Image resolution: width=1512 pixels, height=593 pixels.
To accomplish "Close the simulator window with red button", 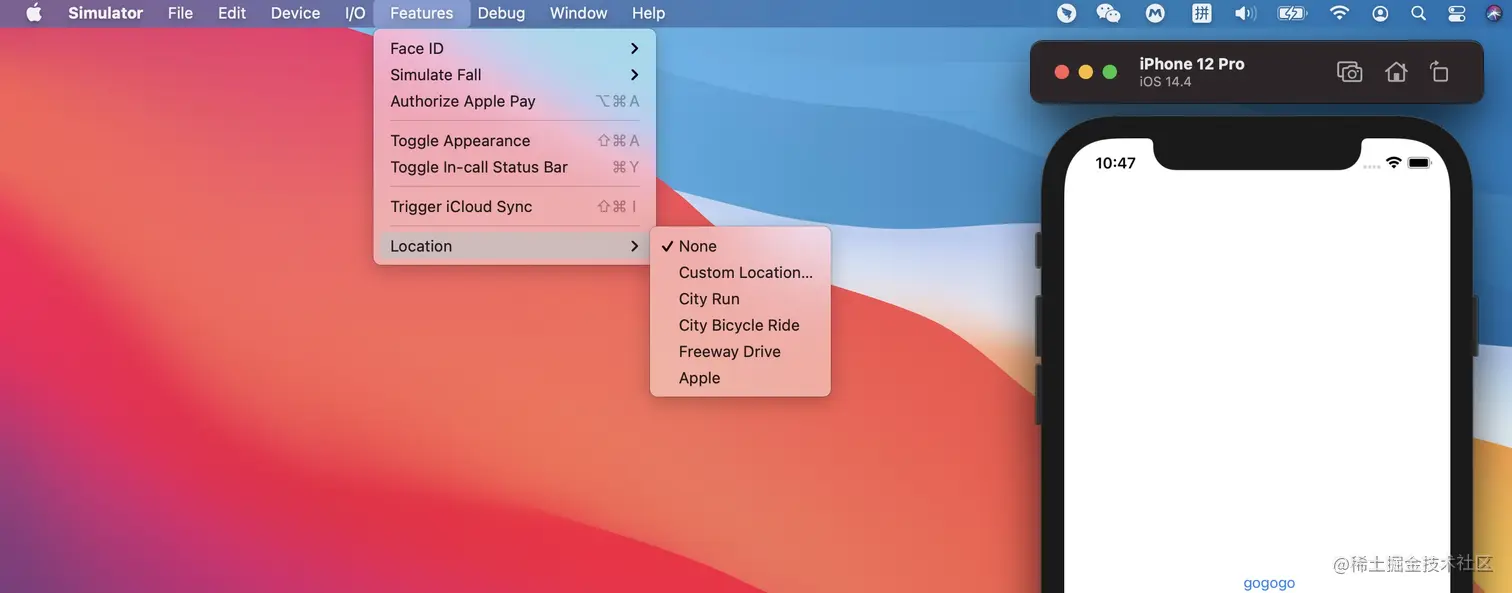I will (x=1062, y=72).
